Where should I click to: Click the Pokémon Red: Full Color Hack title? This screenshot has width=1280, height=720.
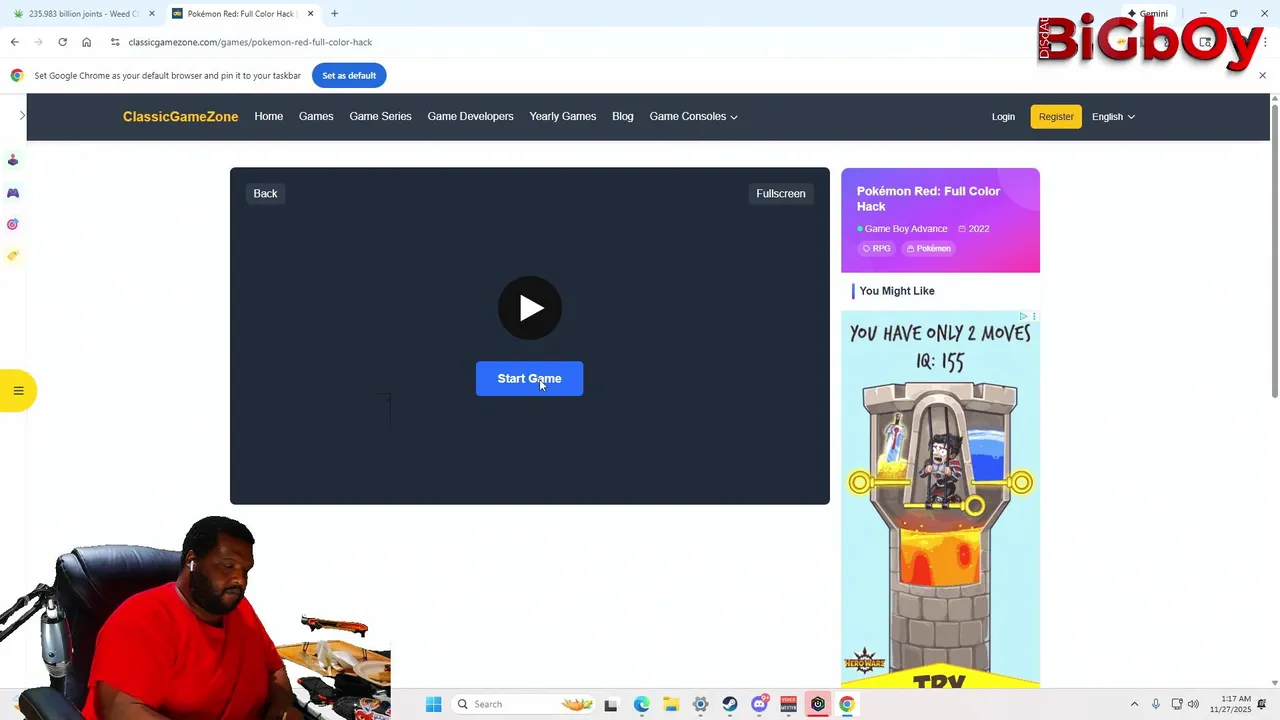(x=928, y=198)
